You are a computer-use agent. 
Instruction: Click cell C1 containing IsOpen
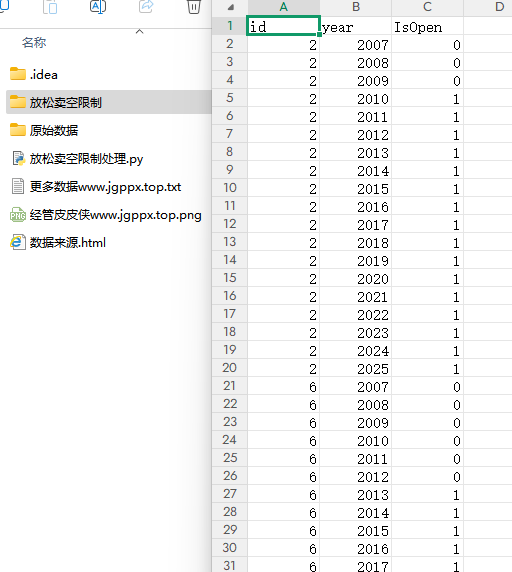click(x=427, y=26)
